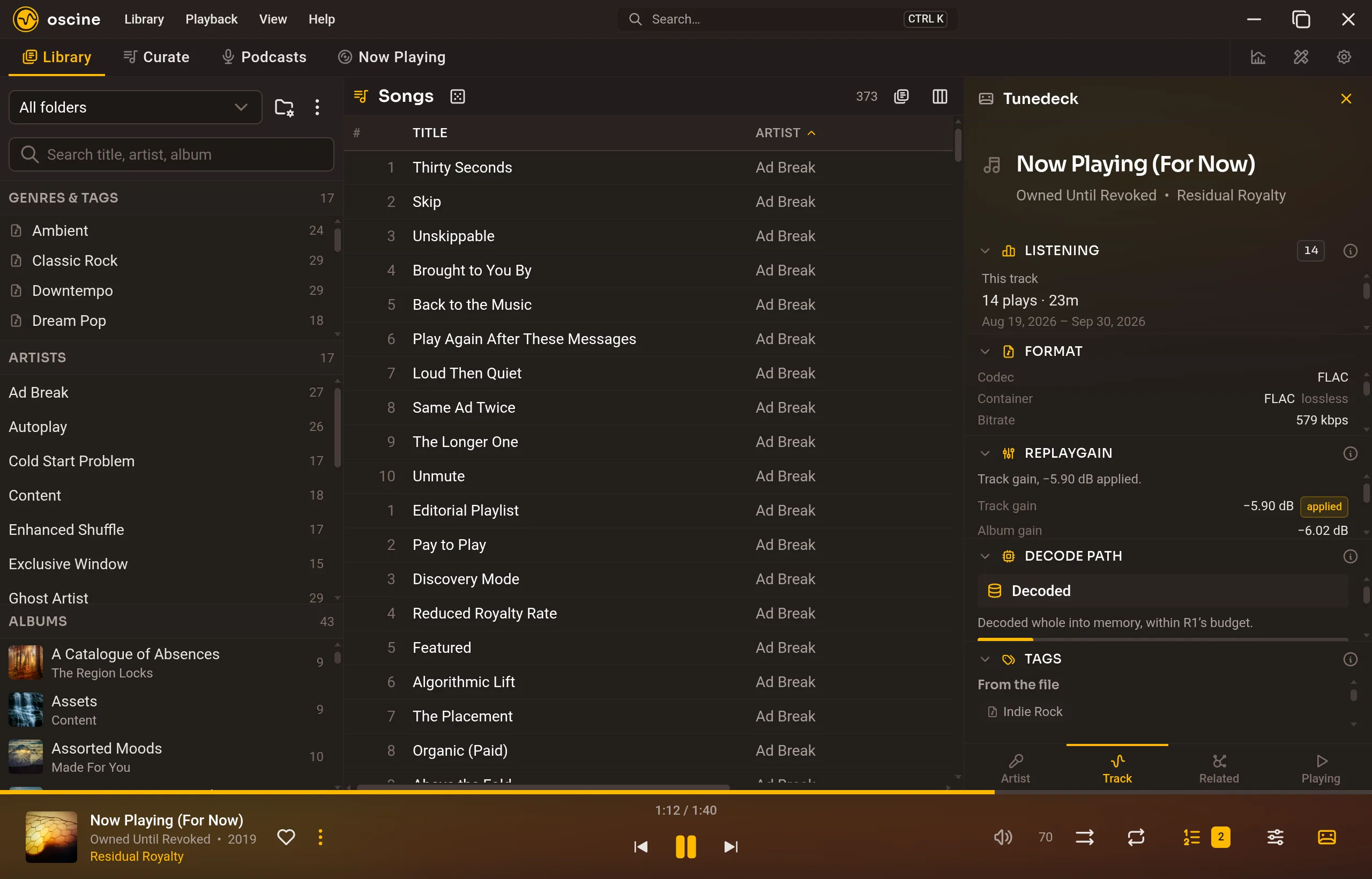The width and height of the screenshot is (1372, 879).
Task: Collapse the FORMAT section
Action: 985,352
